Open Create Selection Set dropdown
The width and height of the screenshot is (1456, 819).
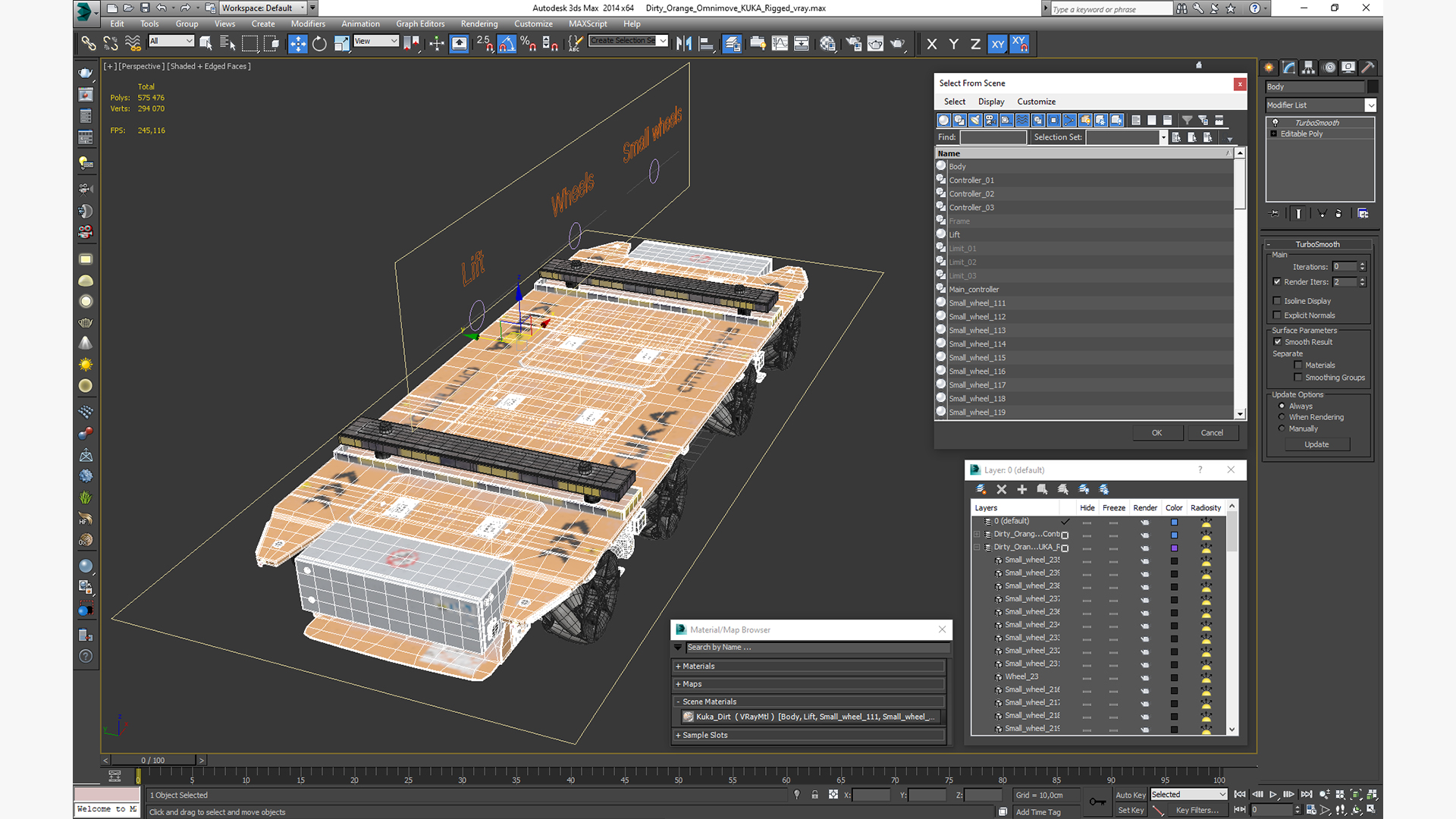[x=663, y=41]
